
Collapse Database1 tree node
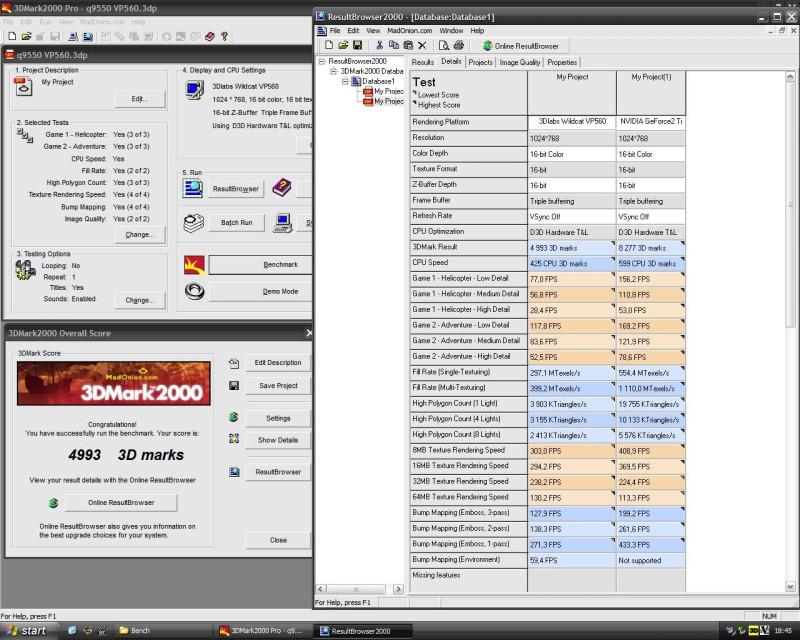tap(345, 81)
